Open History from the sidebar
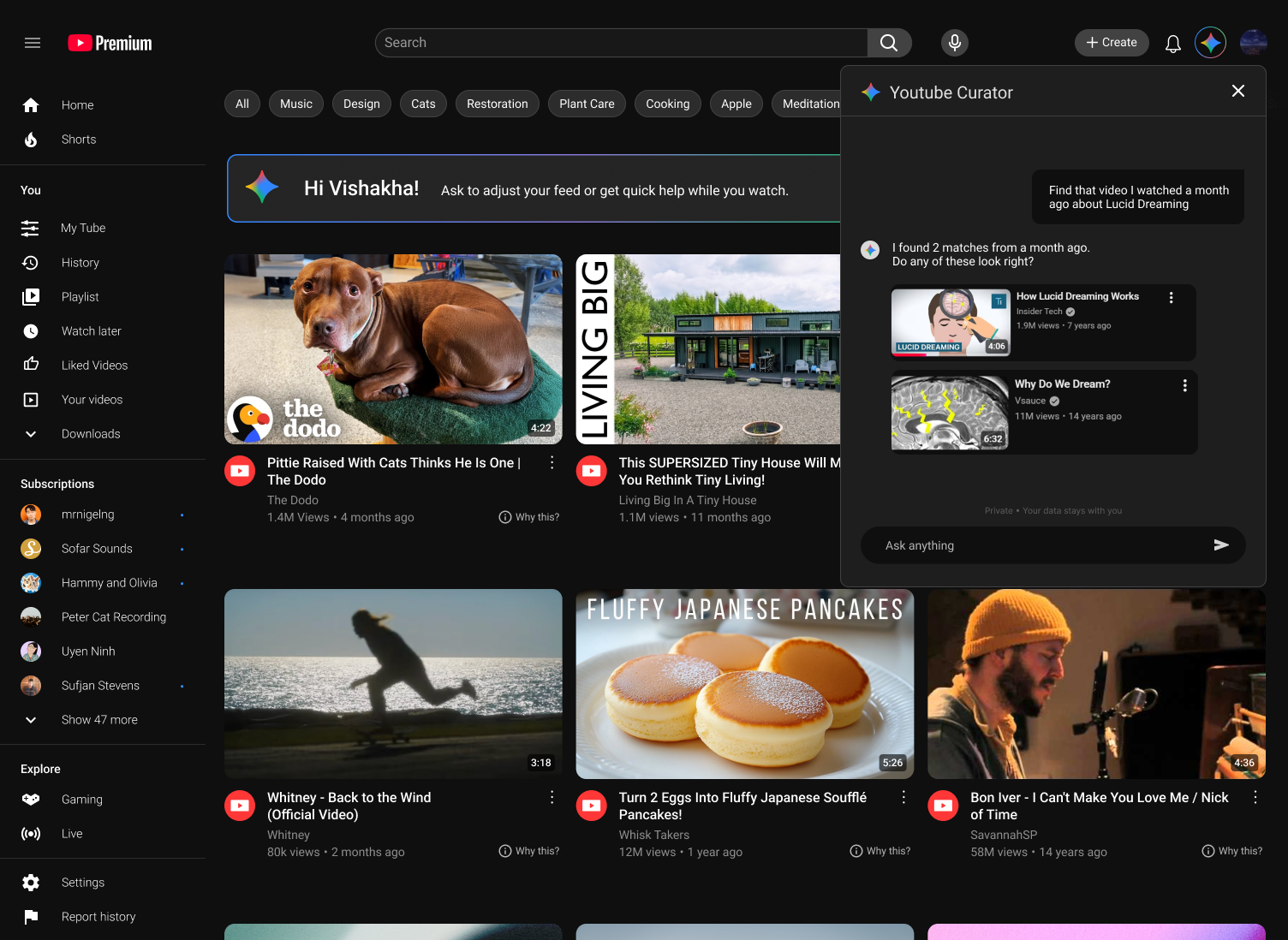1288x940 pixels. click(x=31, y=262)
